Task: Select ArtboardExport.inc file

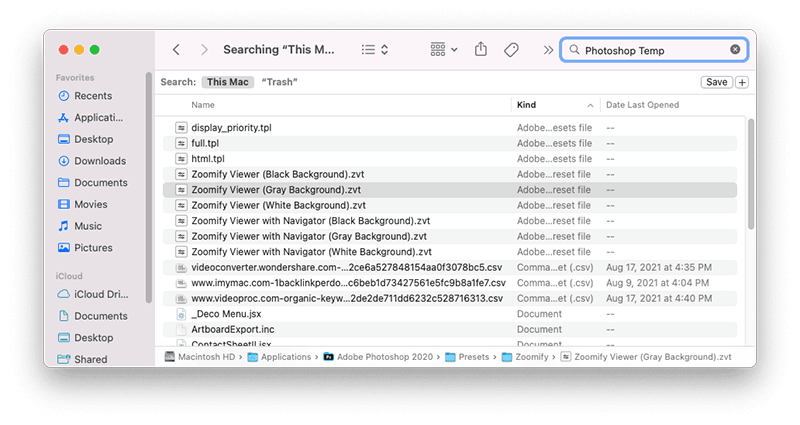Action: [x=450, y=329]
